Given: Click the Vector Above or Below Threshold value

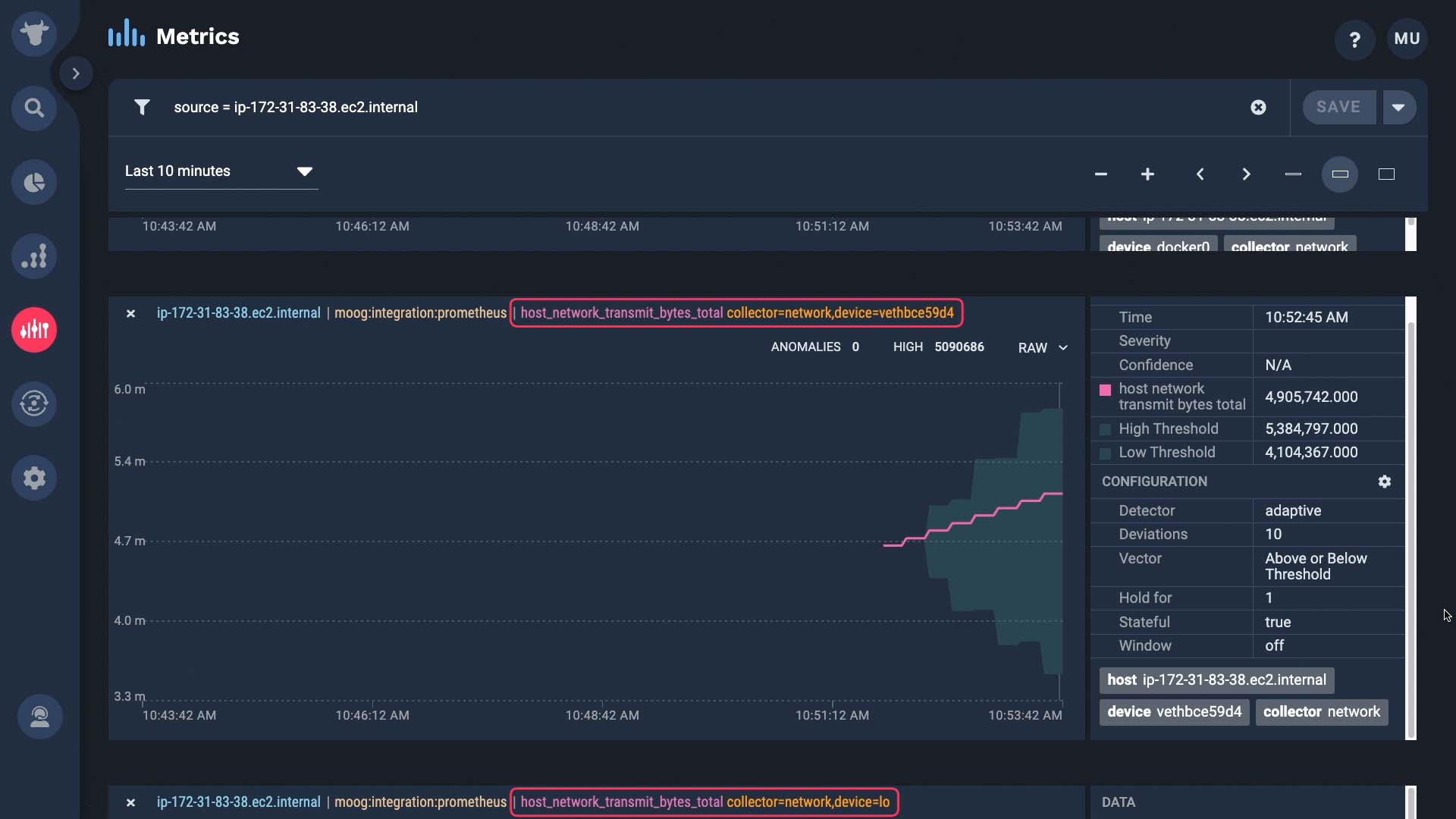Looking at the screenshot, I should click(1316, 566).
